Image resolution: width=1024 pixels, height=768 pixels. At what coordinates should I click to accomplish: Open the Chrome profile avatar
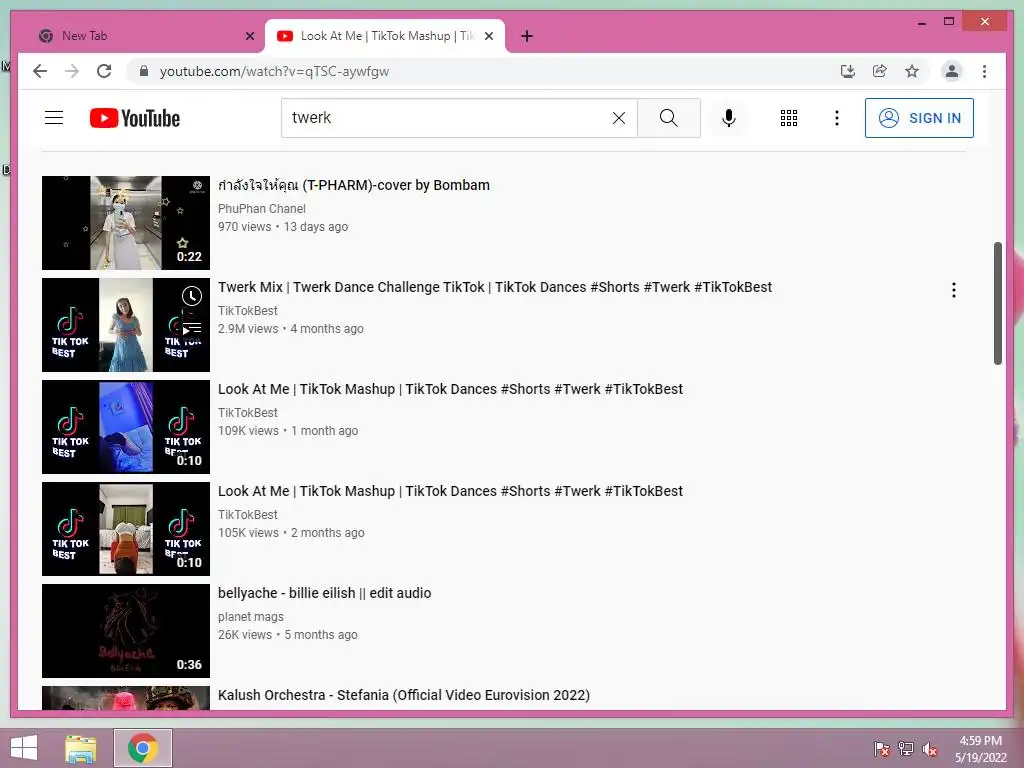coord(952,71)
